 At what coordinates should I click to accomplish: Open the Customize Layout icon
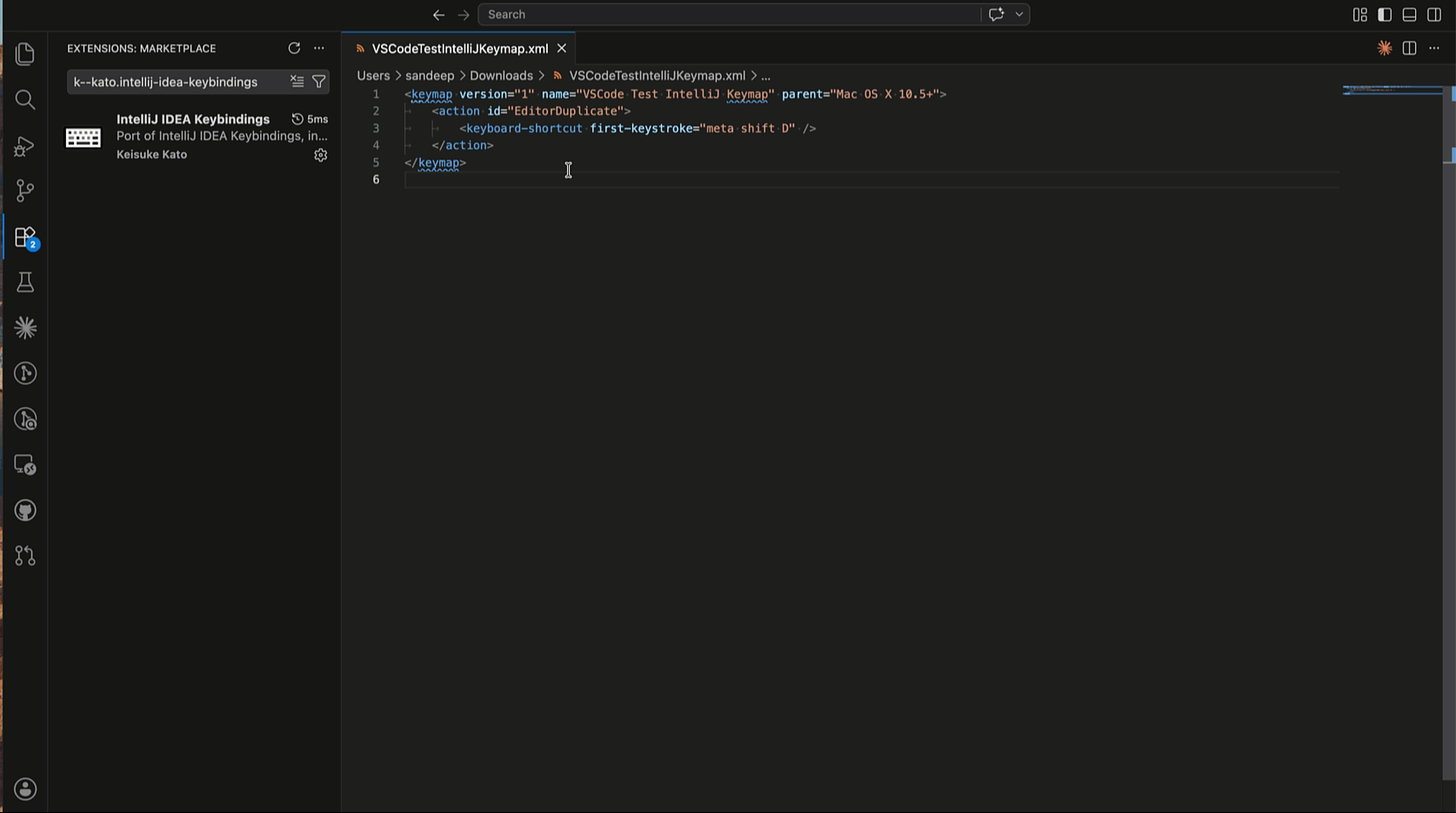(1359, 15)
